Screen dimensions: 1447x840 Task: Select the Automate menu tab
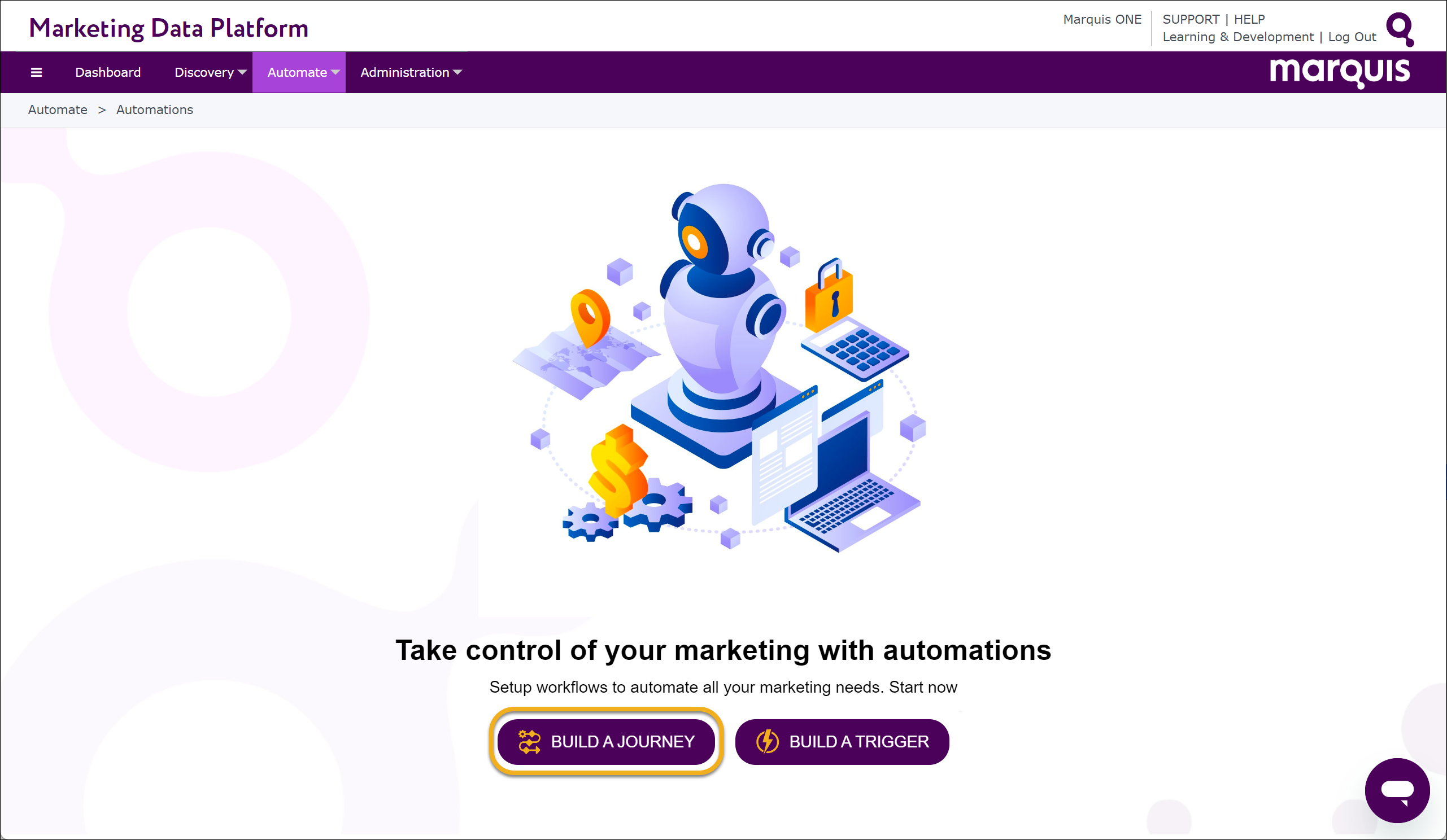click(x=299, y=72)
